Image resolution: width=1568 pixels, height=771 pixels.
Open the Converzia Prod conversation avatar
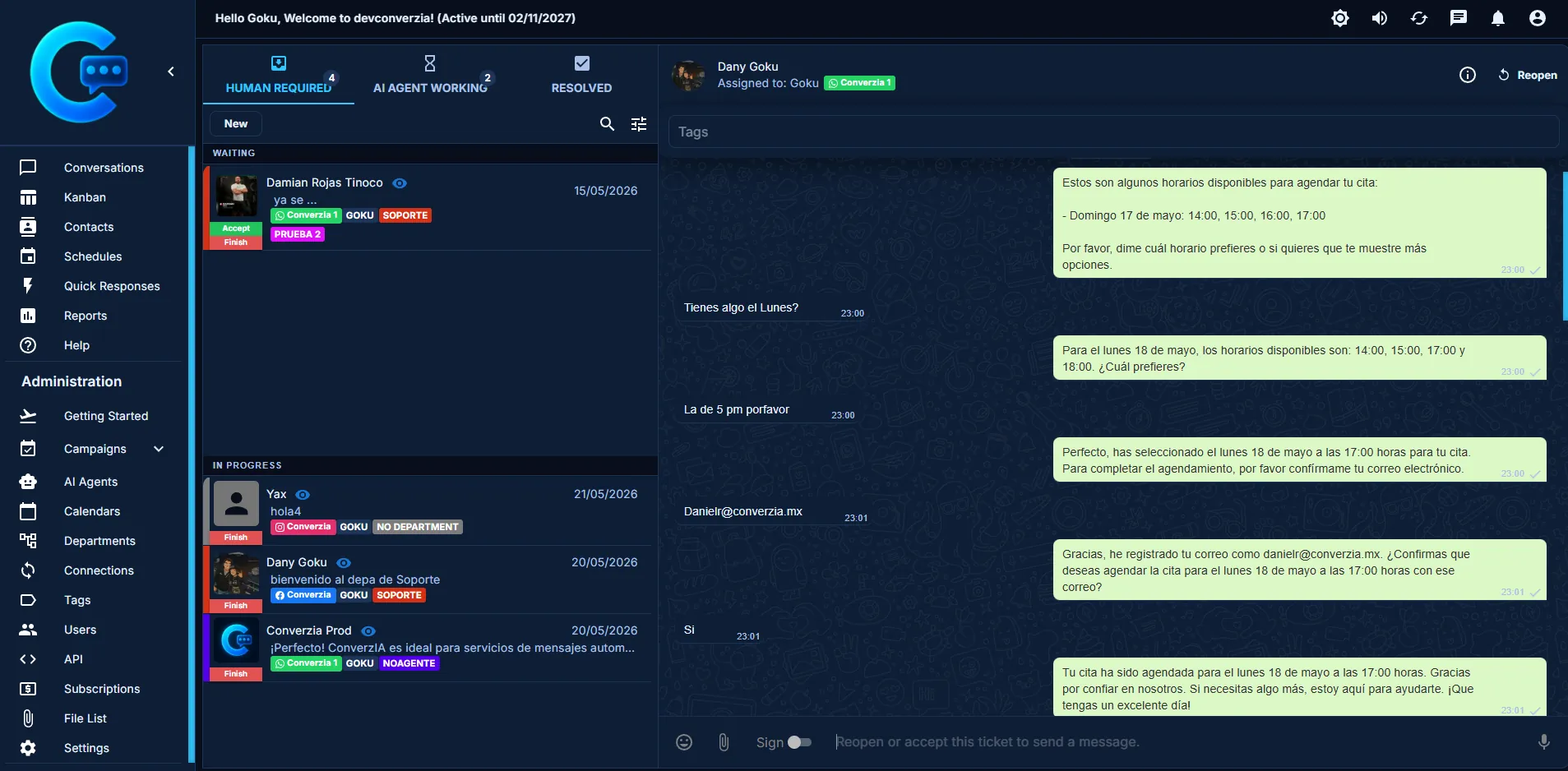click(236, 641)
